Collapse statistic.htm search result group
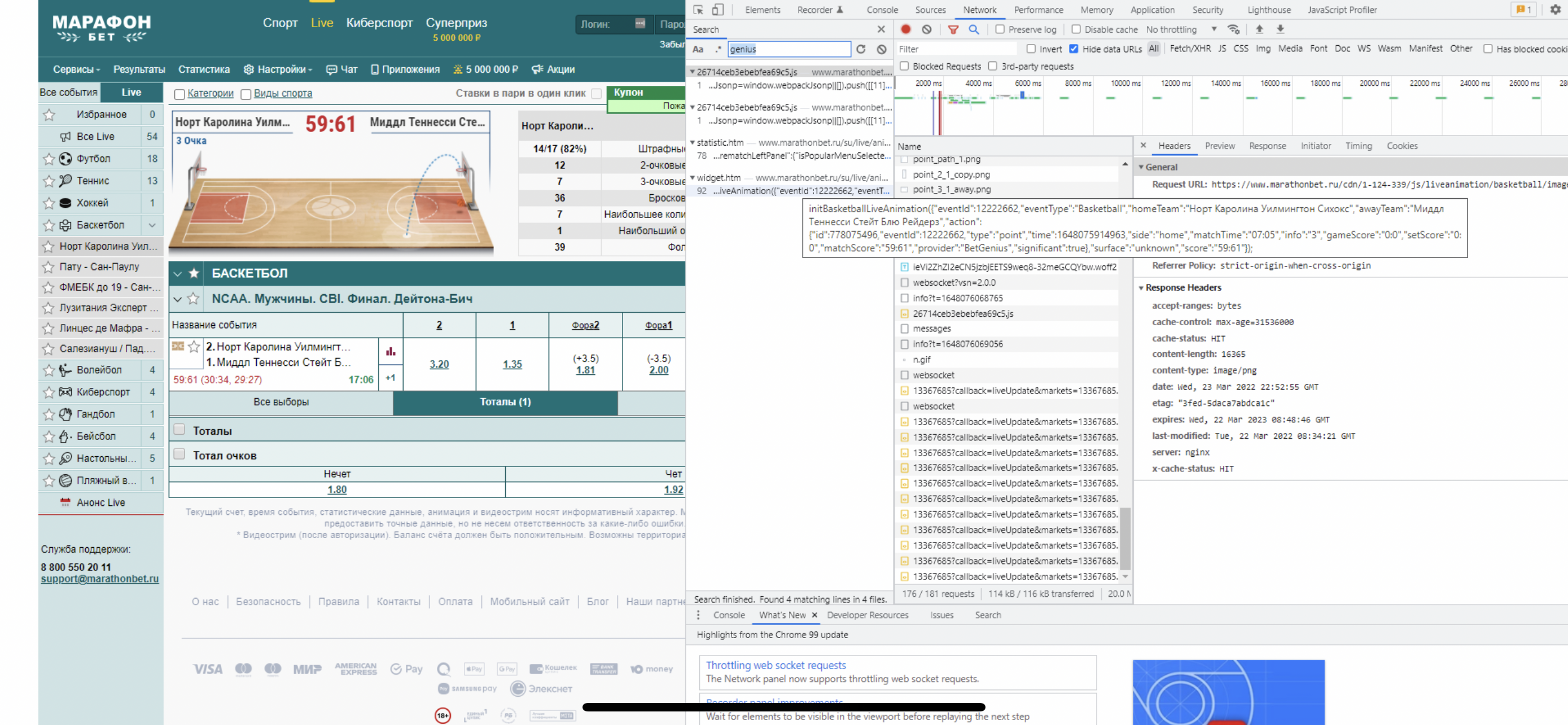 click(x=692, y=142)
